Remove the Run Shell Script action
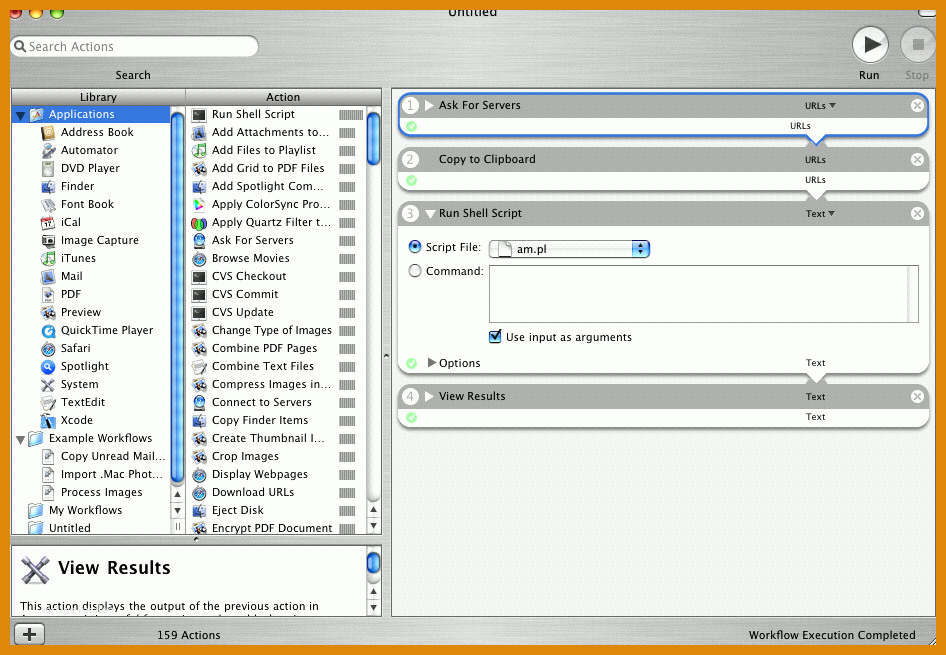 click(917, 214)
